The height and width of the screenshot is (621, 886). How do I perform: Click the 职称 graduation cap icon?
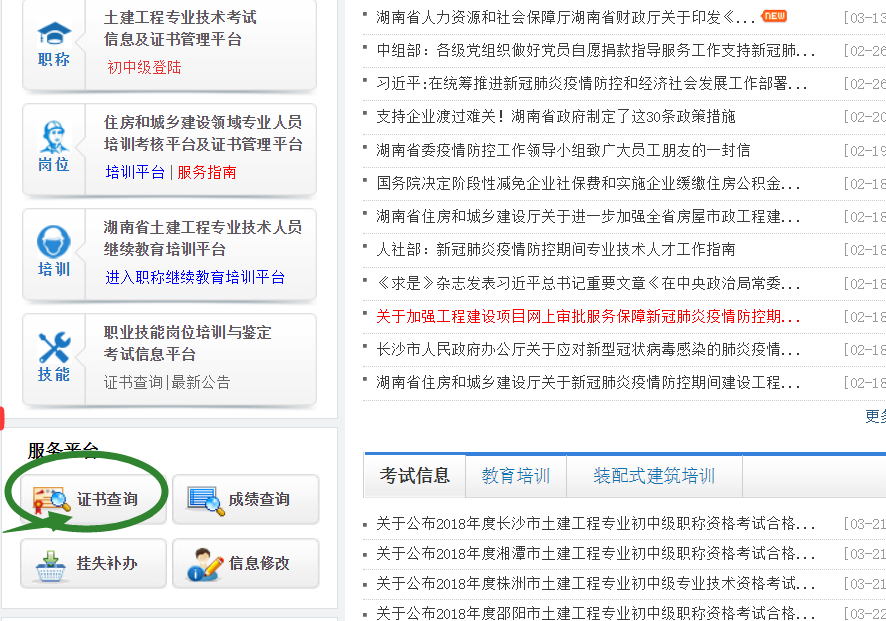pos(54,33)
